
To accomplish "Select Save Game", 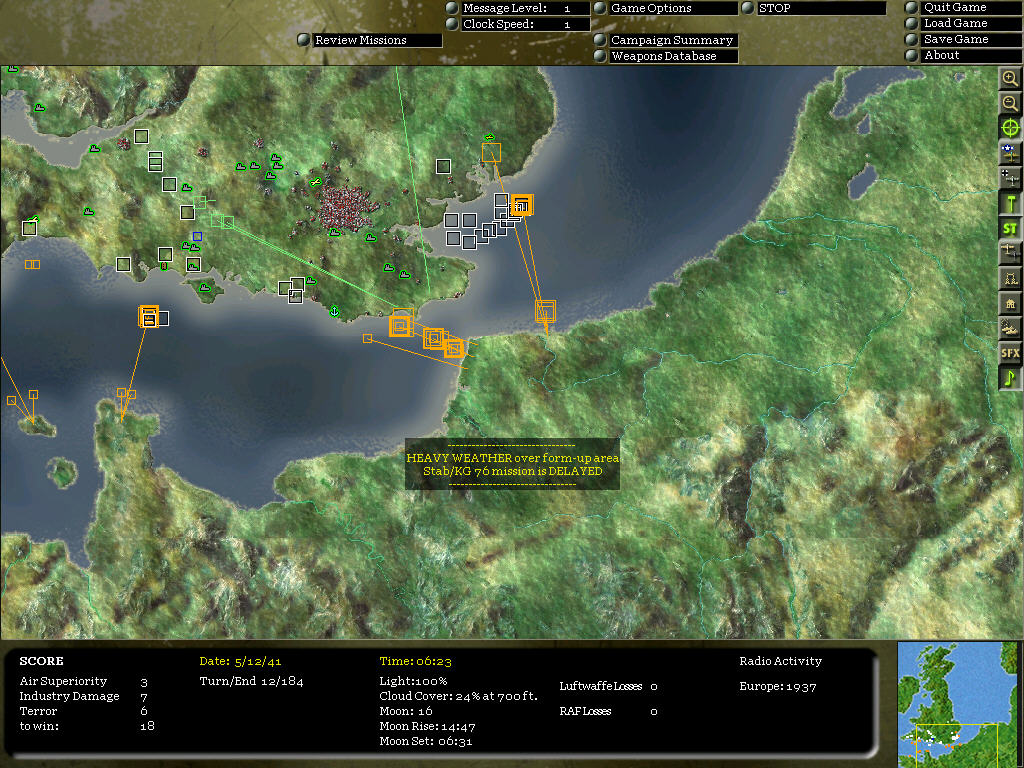I will pyautogui.click(x=971, y=39).
